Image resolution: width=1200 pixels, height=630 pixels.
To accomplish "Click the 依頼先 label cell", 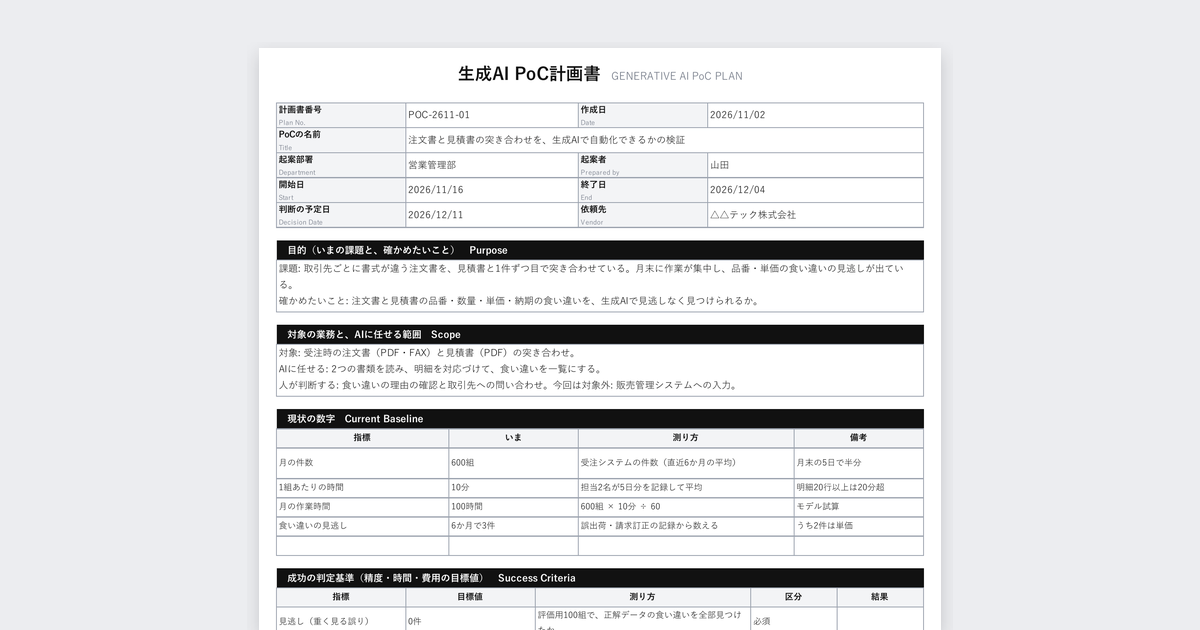I will 643,215.
